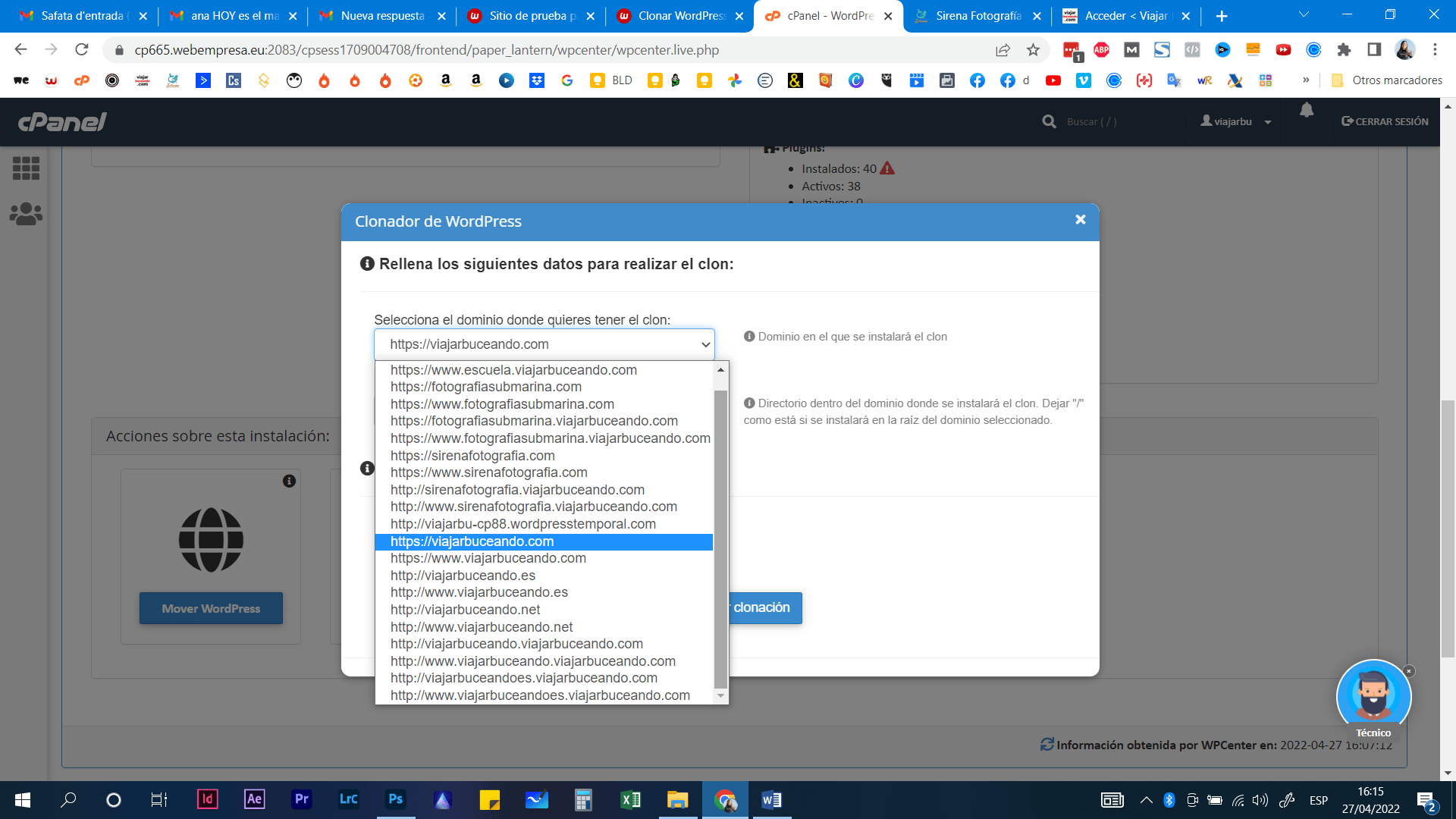Open Chrome extensions puzzle icon
The width and height of the screenshot is (1456, 819).
pyautogui.click(x=1344, y=50)
